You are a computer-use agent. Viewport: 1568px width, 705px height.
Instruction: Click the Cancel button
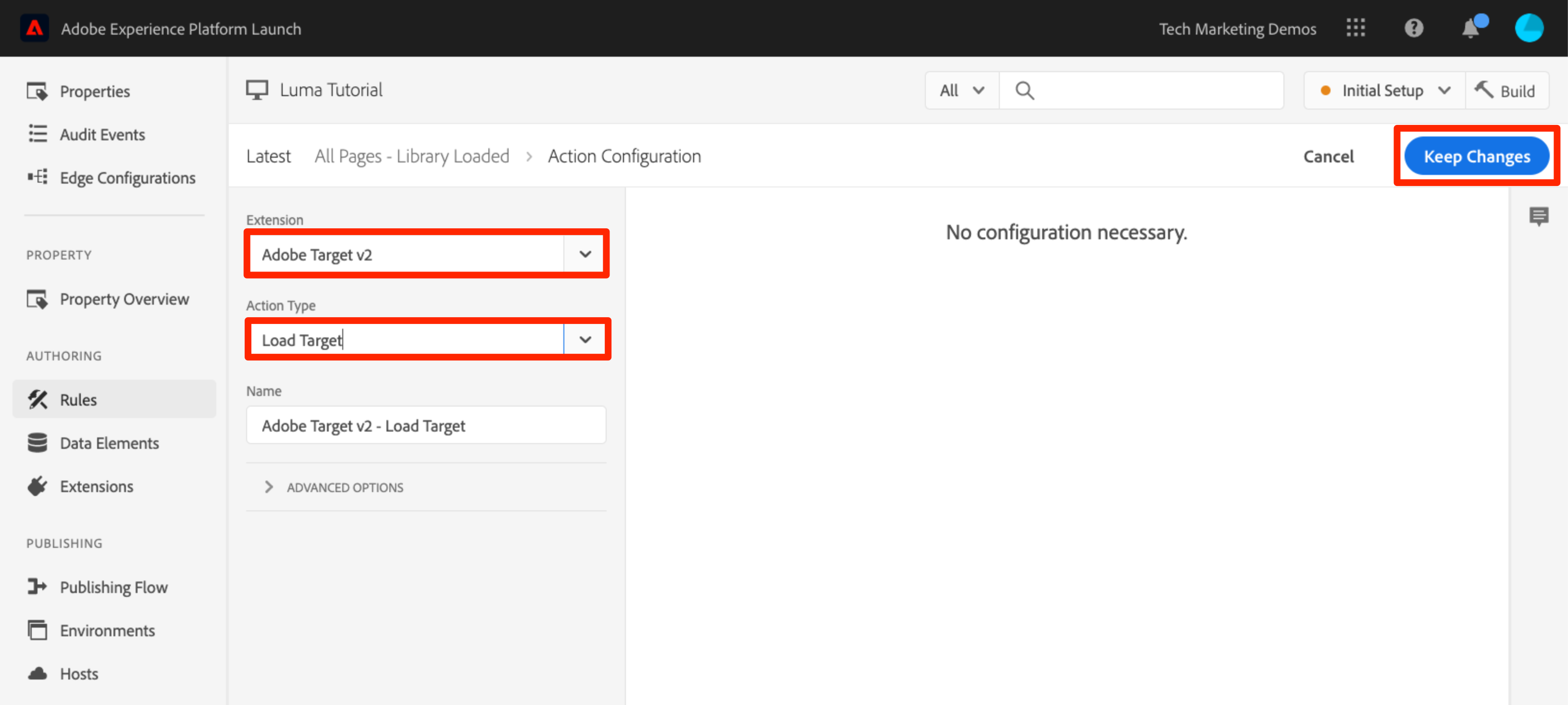click(1328, 157)
